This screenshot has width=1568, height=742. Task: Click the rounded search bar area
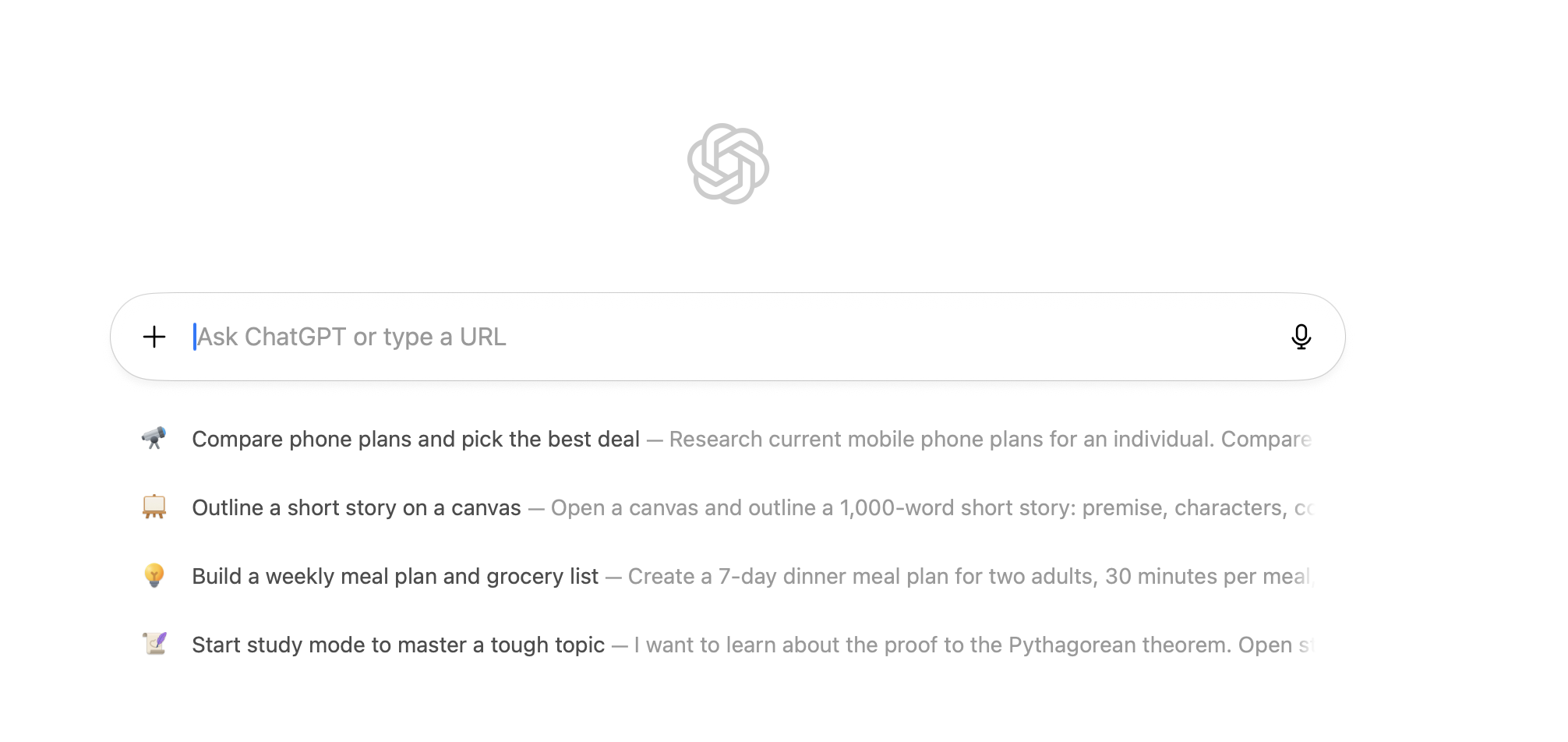725,337
